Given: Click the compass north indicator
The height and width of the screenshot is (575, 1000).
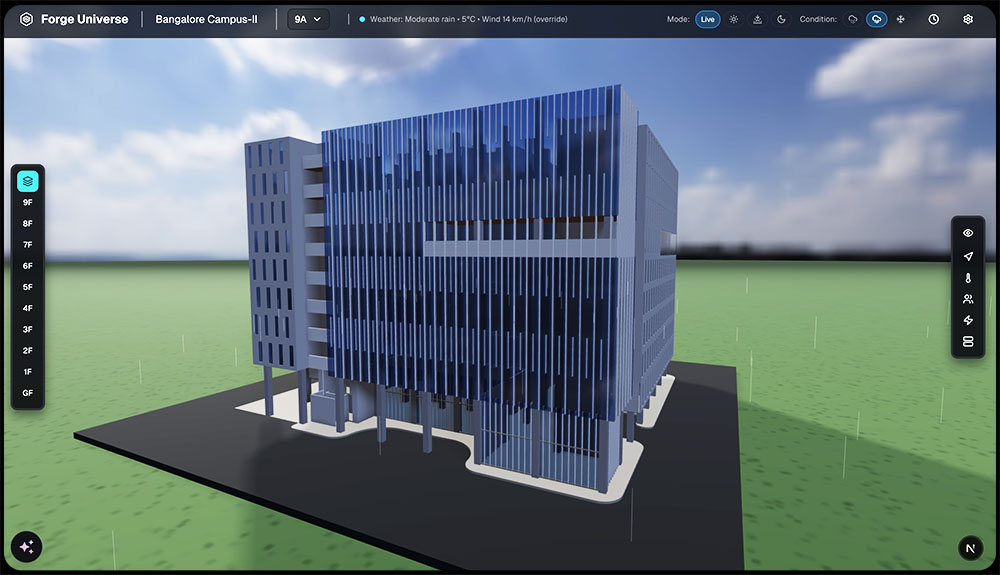Looking at the screenshot, I should tap(971, 548).
